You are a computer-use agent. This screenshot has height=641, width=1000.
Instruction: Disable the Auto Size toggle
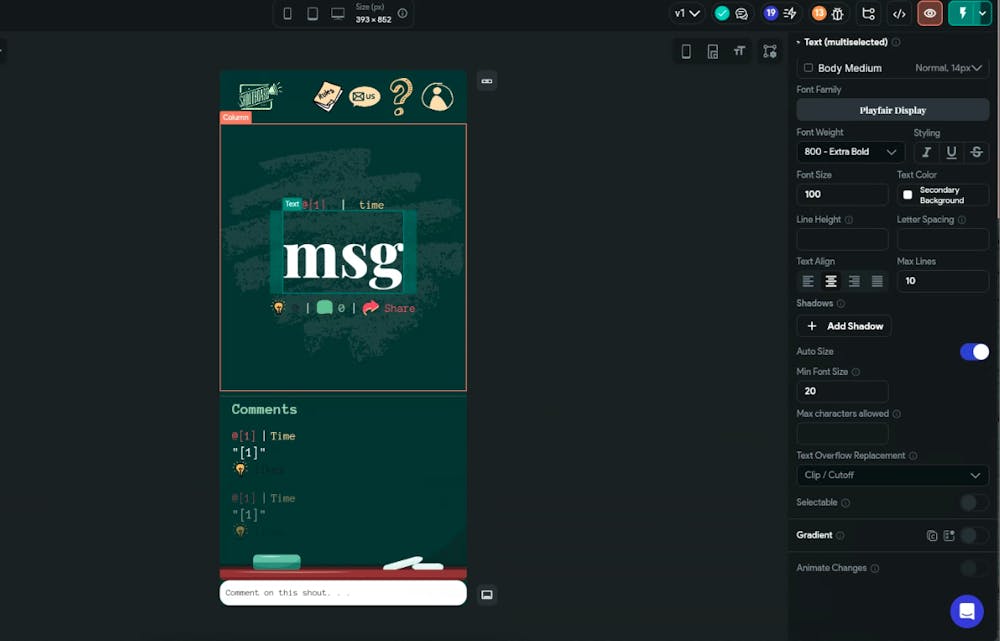pyautogui.click(x=974, y=352)
